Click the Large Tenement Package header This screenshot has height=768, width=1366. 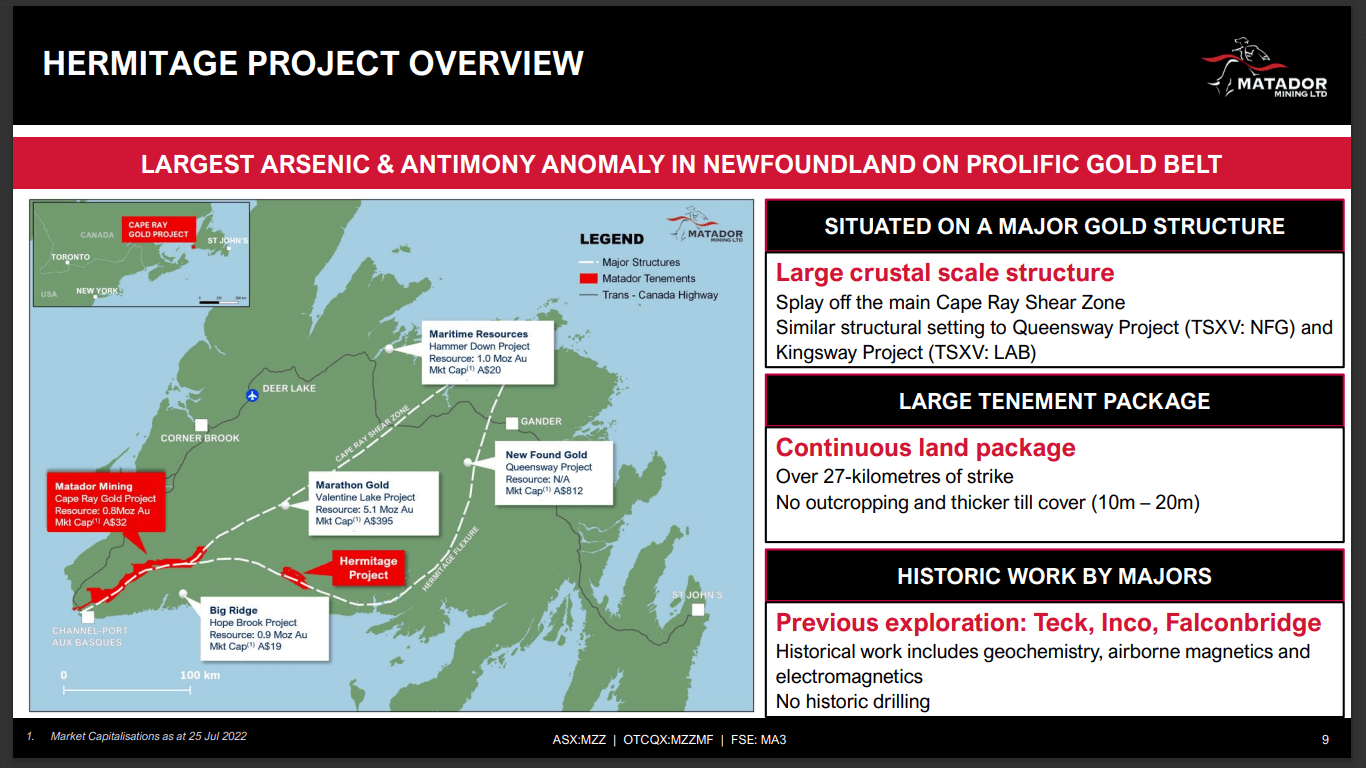[1054, 401]
